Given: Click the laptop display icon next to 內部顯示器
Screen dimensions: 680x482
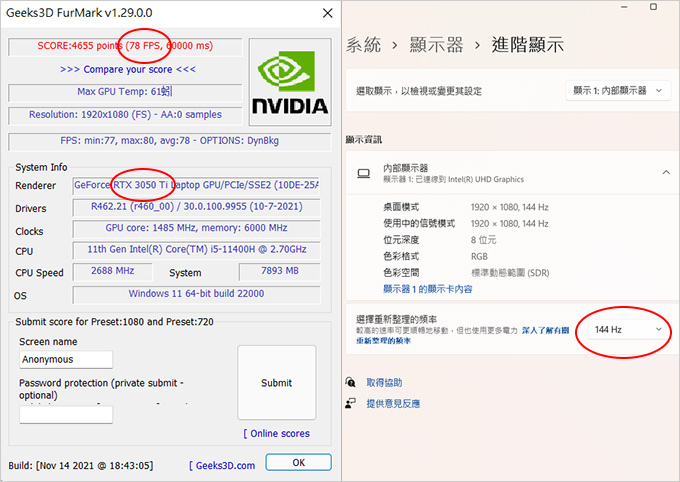Looking at the screenshot, I should (x=363, y=174).
